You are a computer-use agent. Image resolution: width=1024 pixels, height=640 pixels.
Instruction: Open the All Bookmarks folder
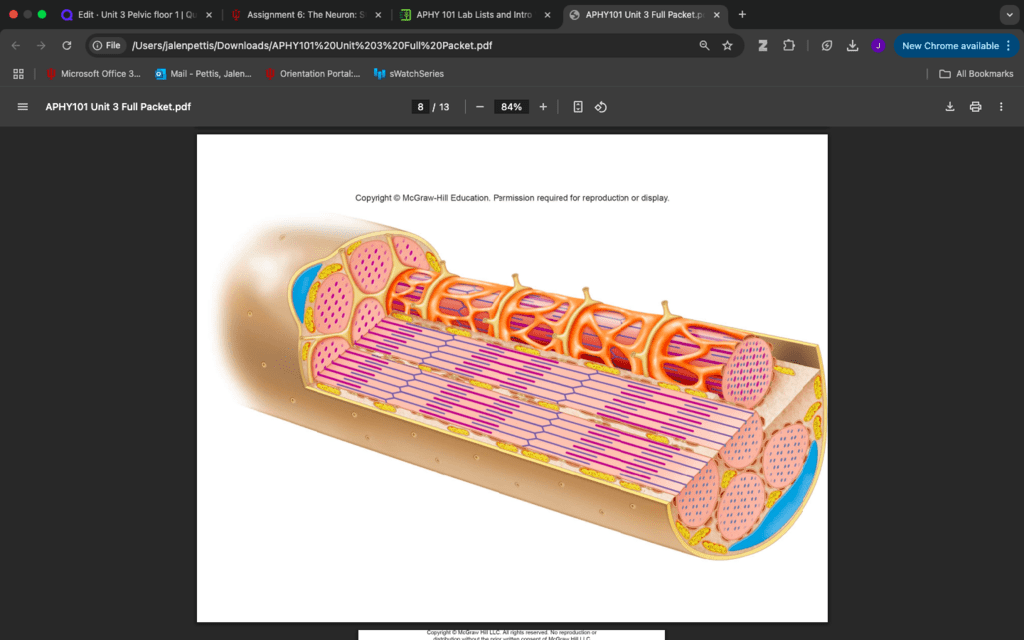click(x=976, y=74)
